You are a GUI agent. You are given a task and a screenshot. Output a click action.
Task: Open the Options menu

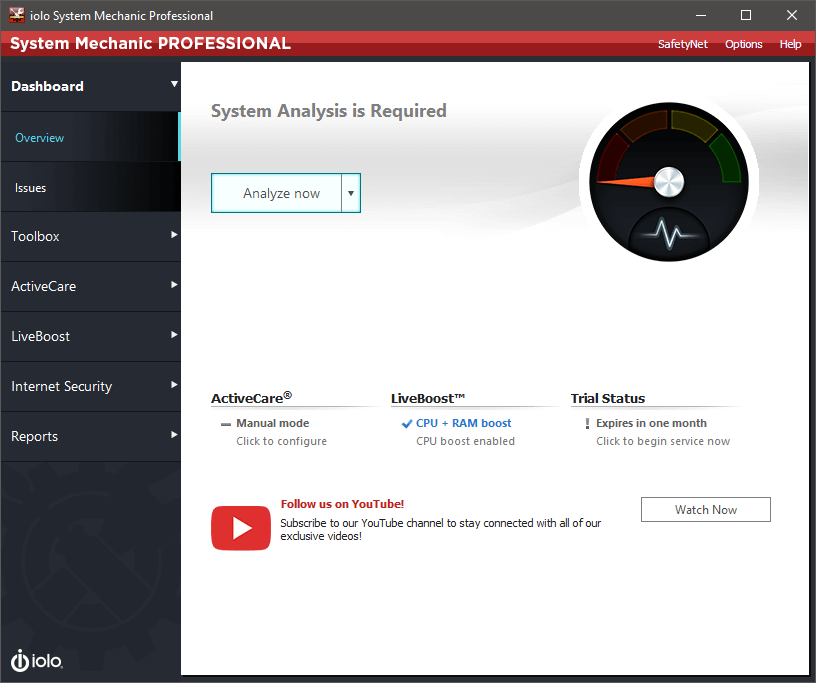[x=744, y=44]
